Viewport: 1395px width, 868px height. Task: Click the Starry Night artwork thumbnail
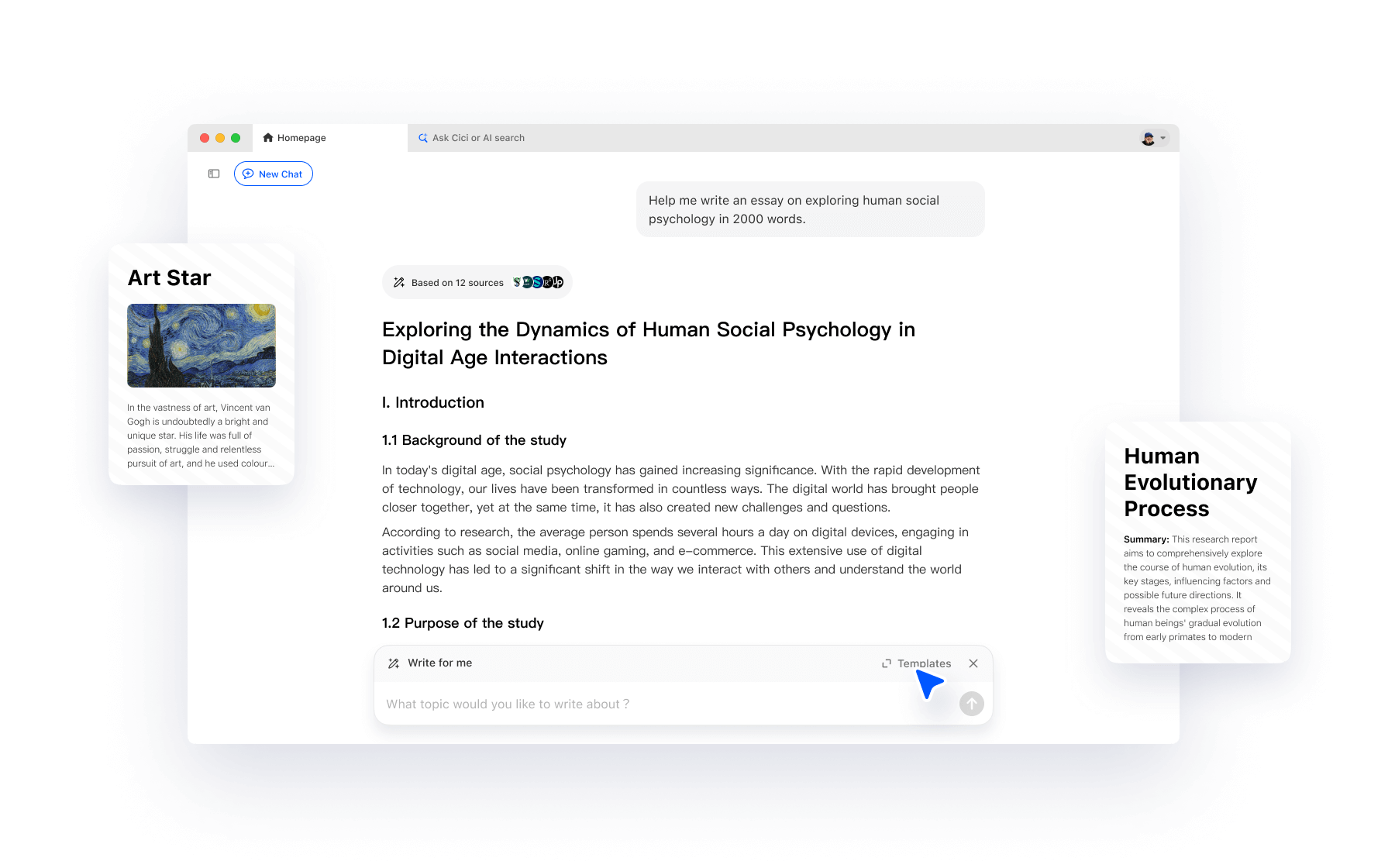[x=201, y=346]
